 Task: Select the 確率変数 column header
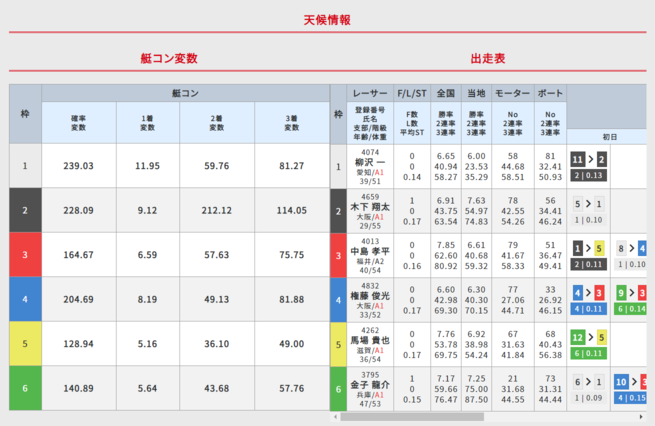click(x=76, y=123)
